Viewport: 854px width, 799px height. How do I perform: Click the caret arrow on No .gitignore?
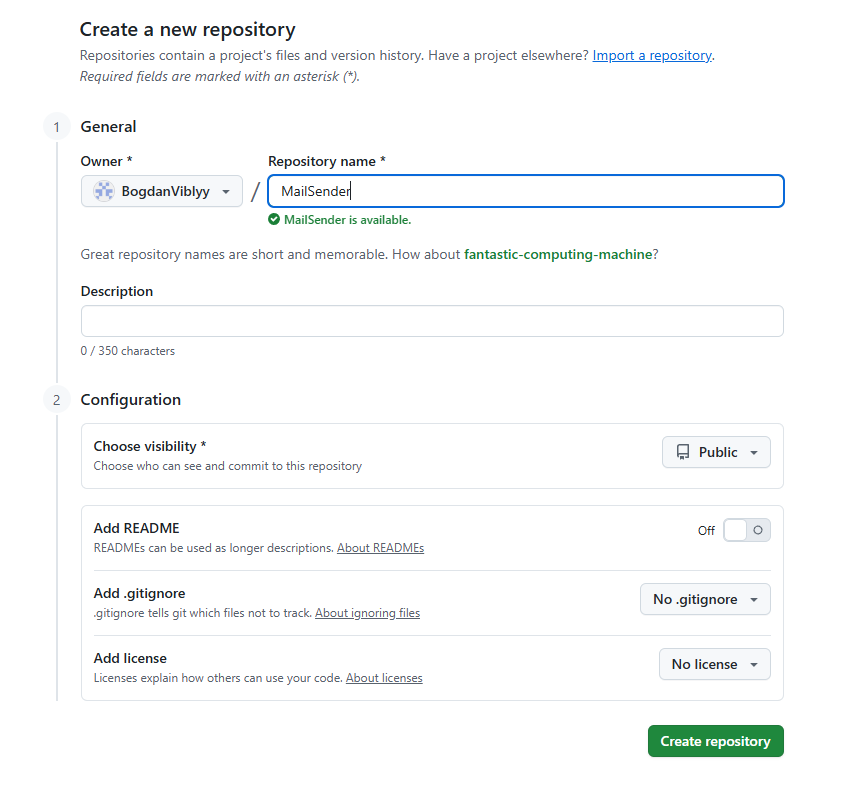pyautogui.click(x=753, y=600)
